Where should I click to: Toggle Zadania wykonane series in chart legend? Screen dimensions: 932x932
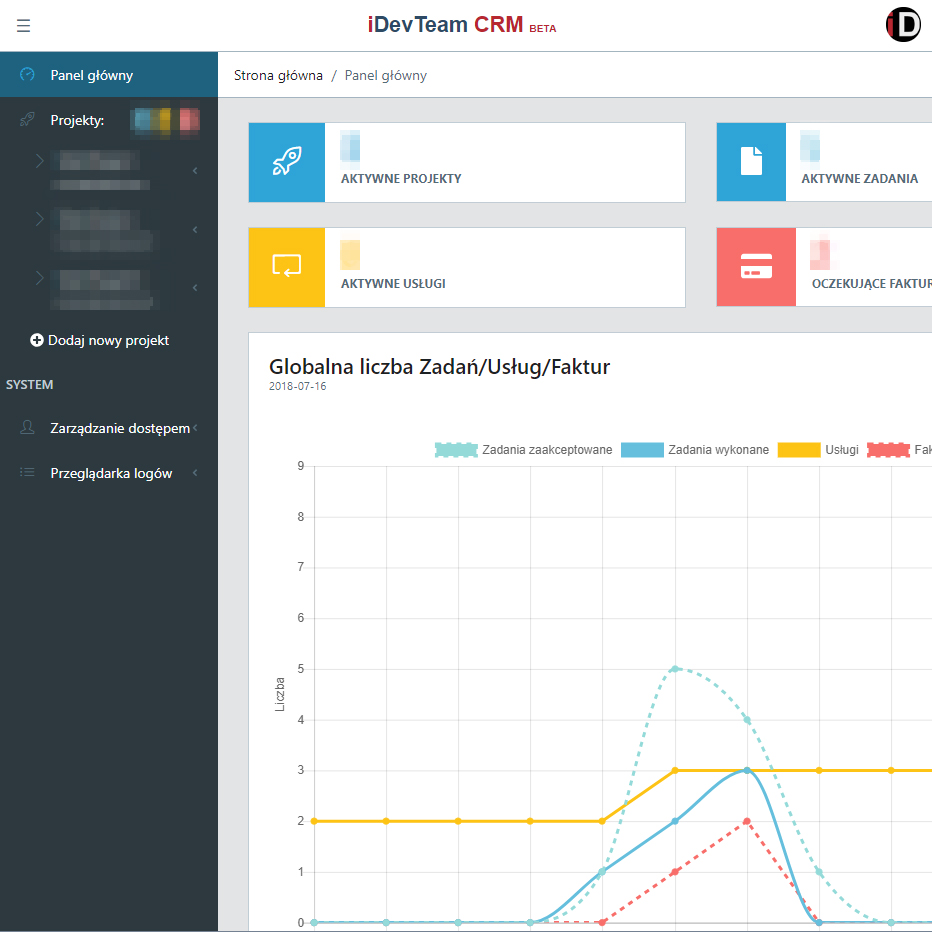[x=695, y=450]
